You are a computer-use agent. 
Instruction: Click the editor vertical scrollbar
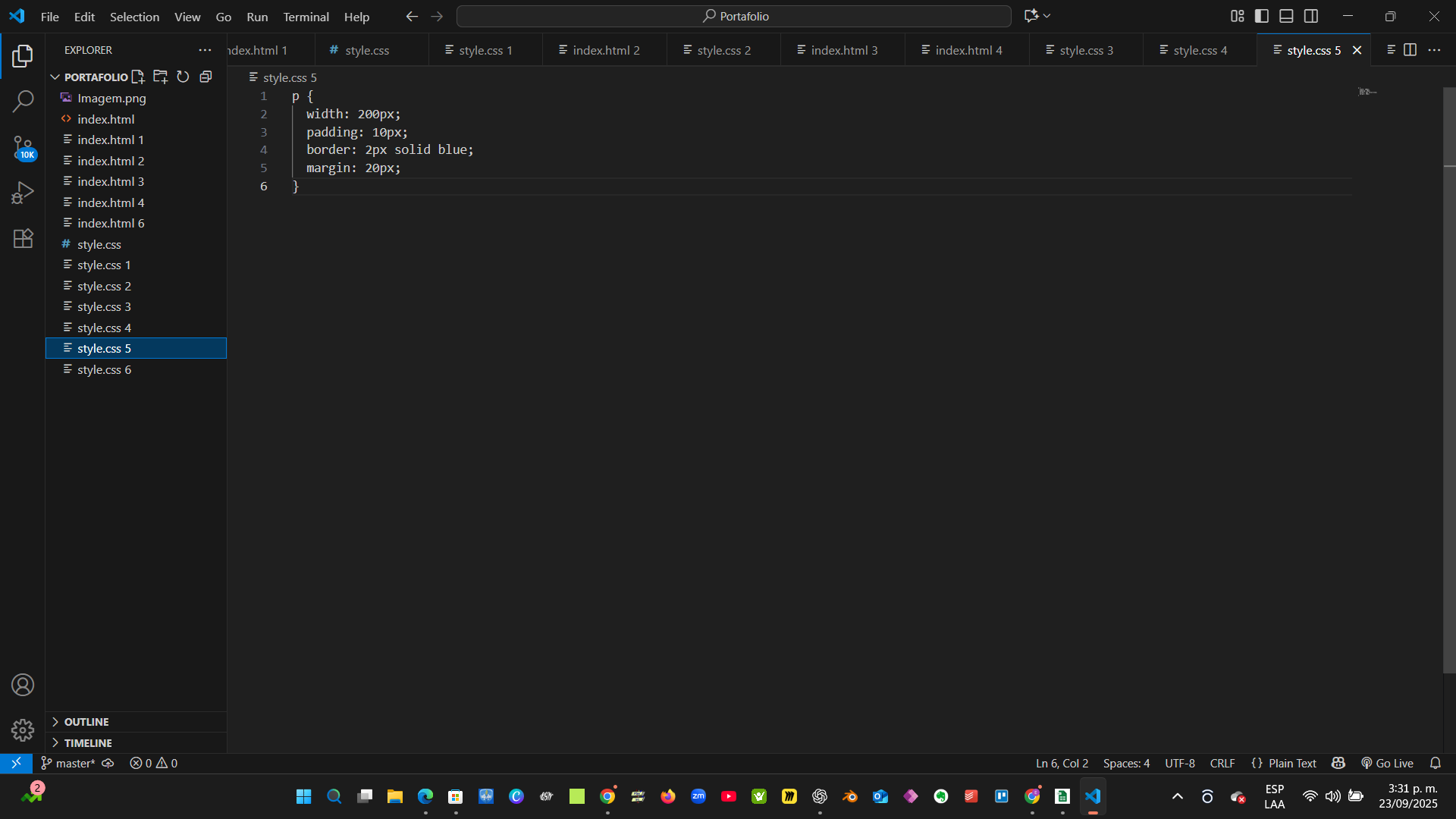point(1449,379)
